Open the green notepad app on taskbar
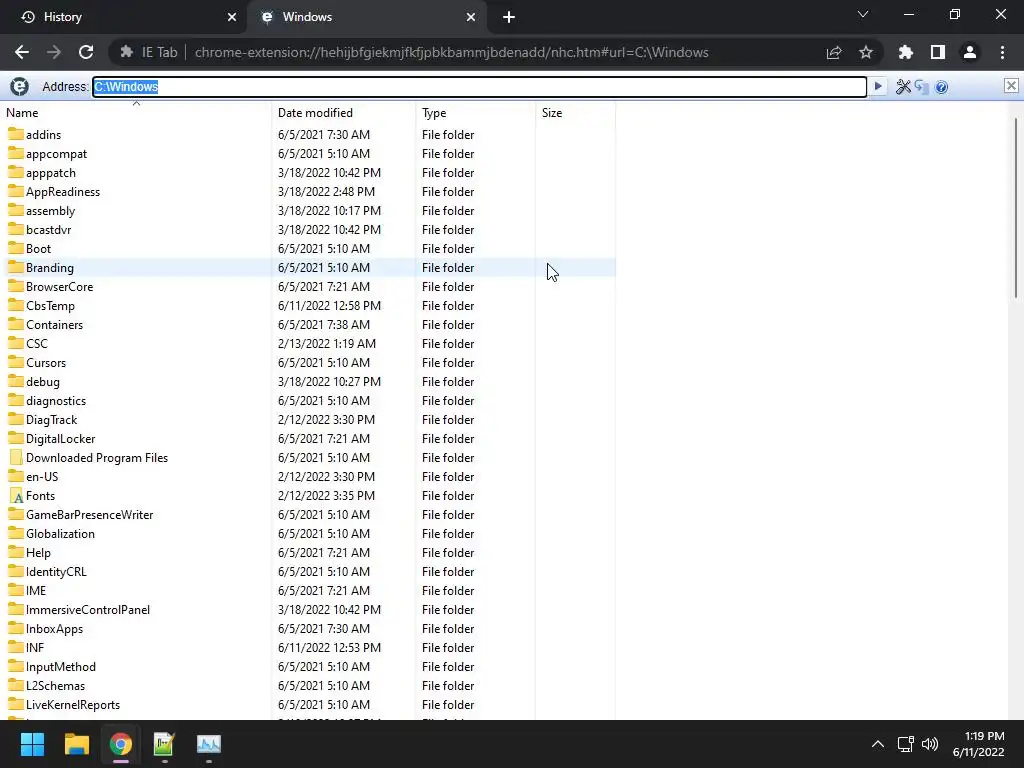The image size is (1024, 768). tap(164, 744)
